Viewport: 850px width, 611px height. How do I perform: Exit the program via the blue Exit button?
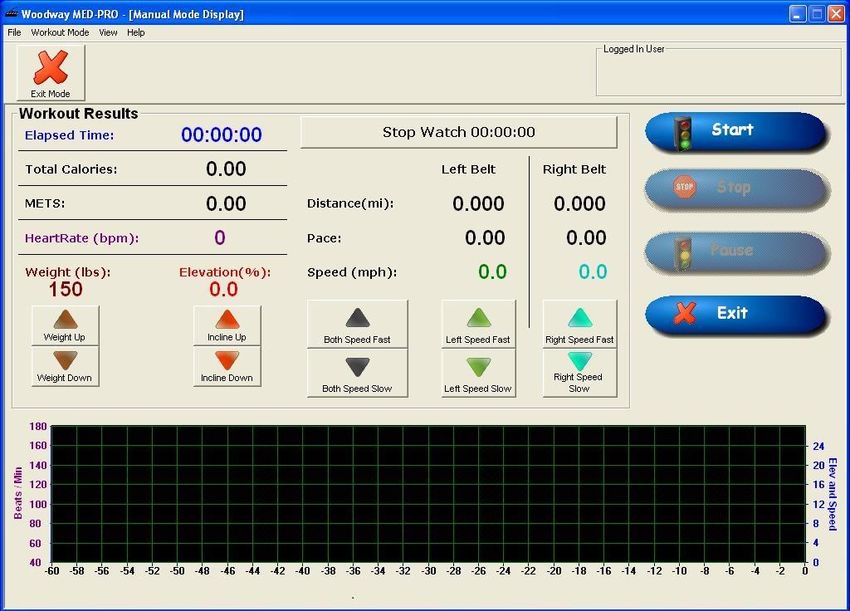pos(736,314)
